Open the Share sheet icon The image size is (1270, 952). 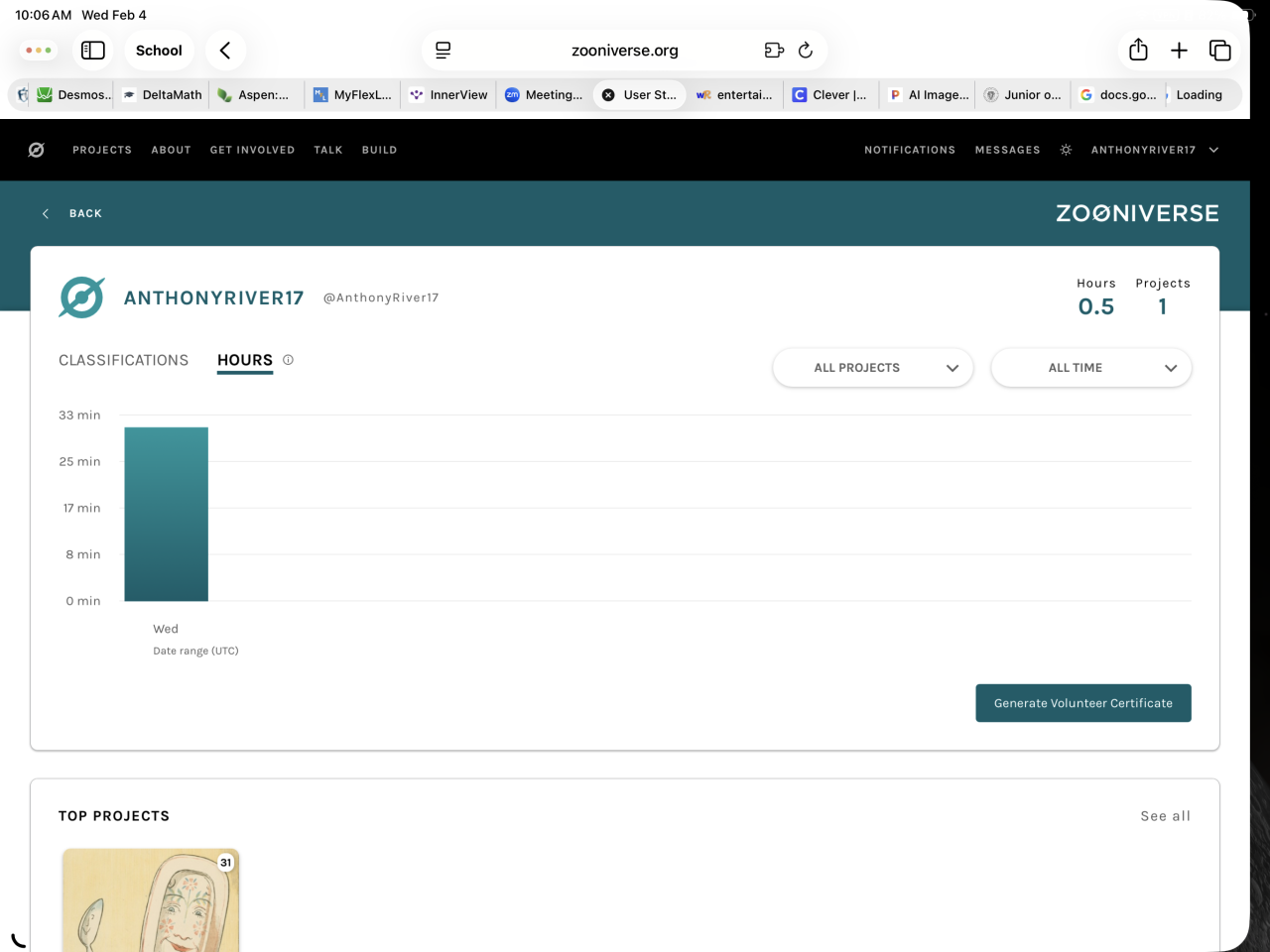[x=1138, y=50]
